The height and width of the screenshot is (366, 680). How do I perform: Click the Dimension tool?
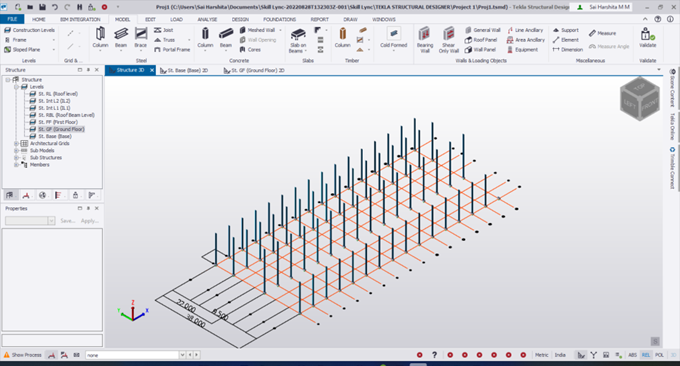coord(568,49)
